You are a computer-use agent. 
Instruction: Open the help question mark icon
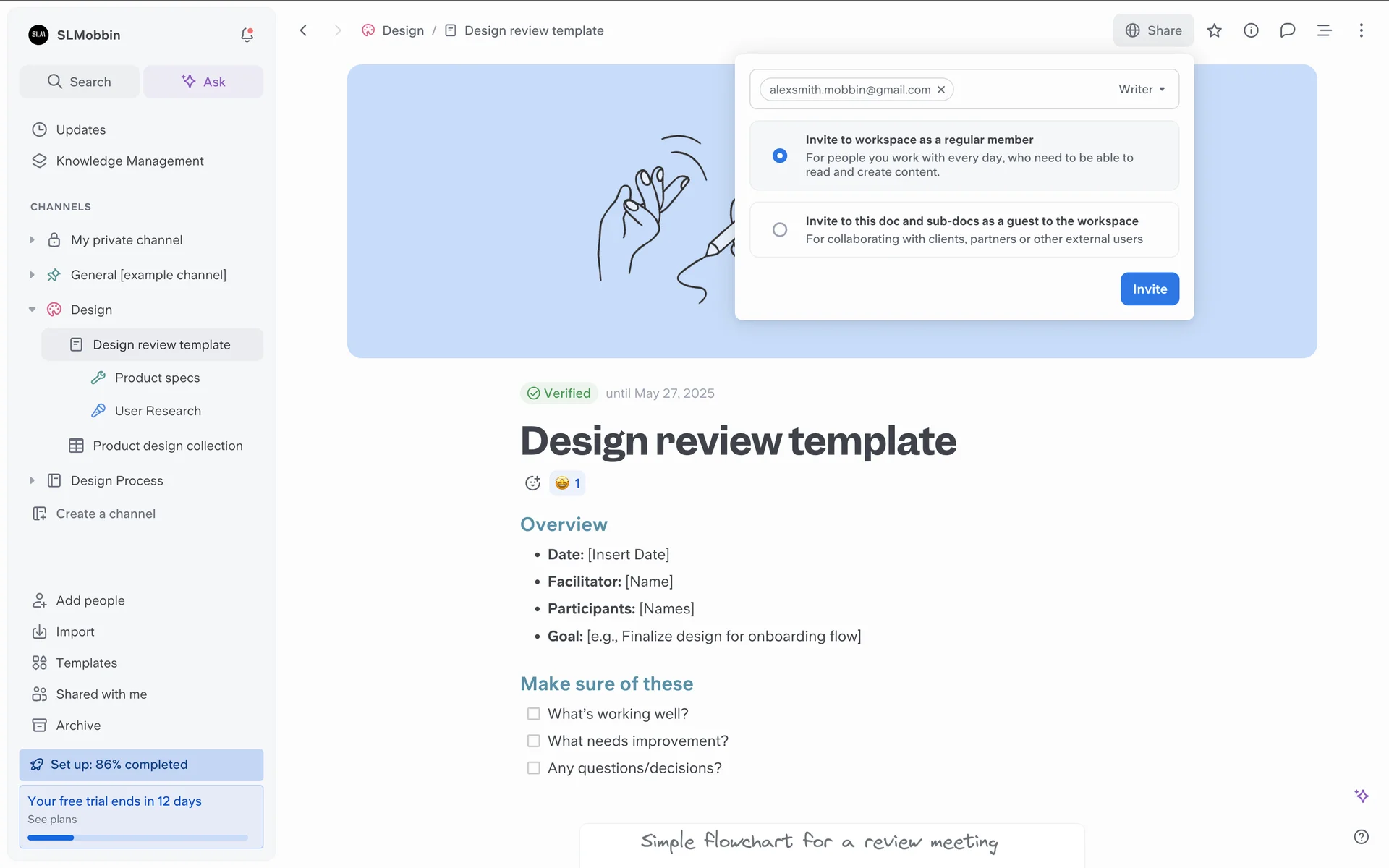click(1361, 837)
